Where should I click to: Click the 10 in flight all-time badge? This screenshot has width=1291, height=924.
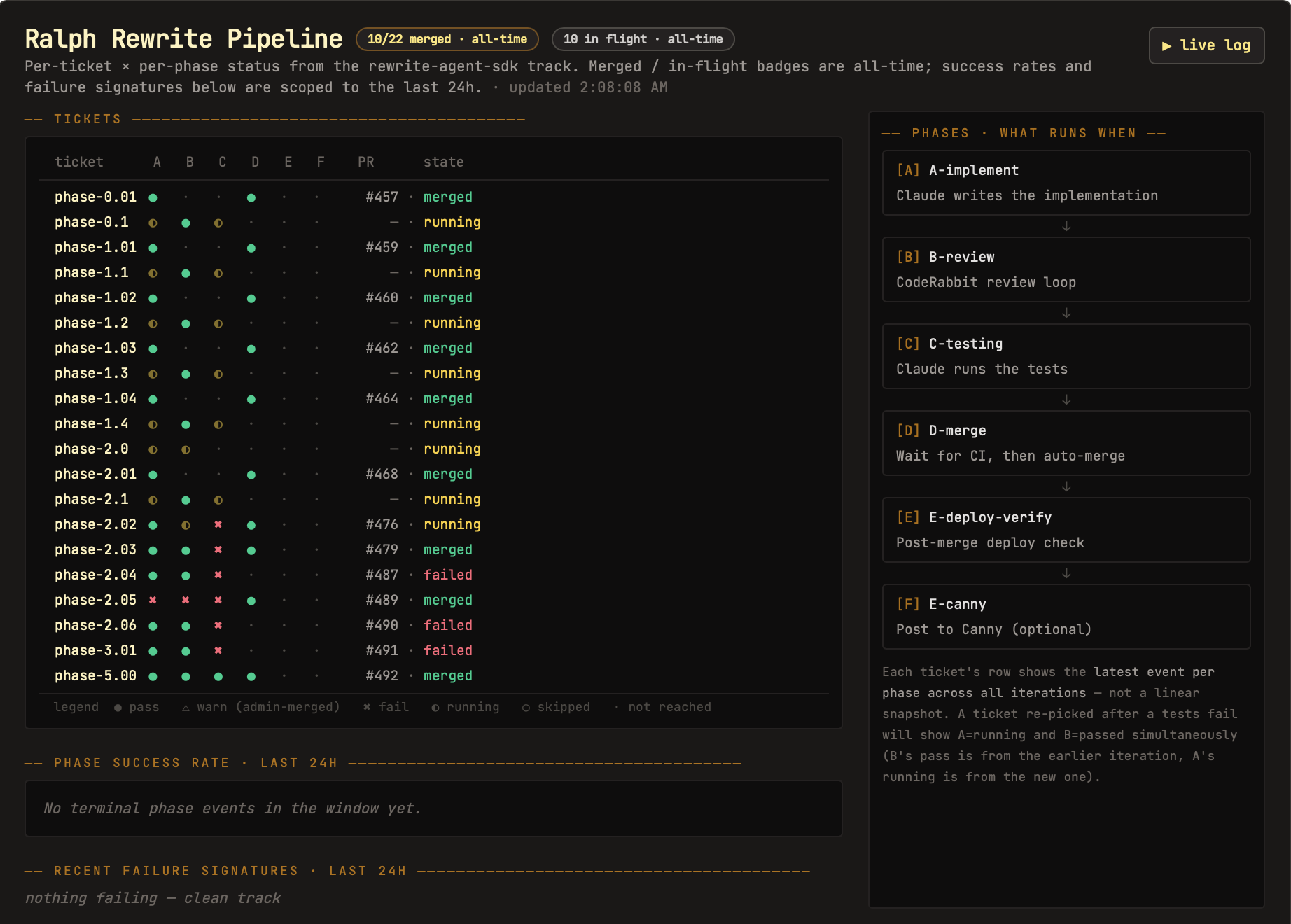pos(643,39)
